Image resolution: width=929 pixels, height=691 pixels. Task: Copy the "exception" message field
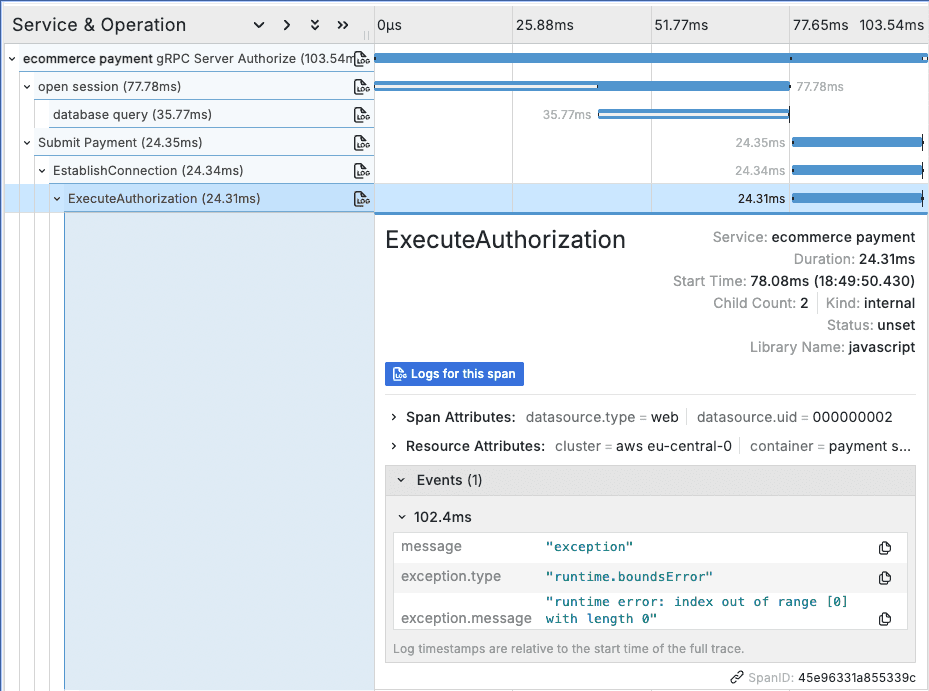coord(884,547)
